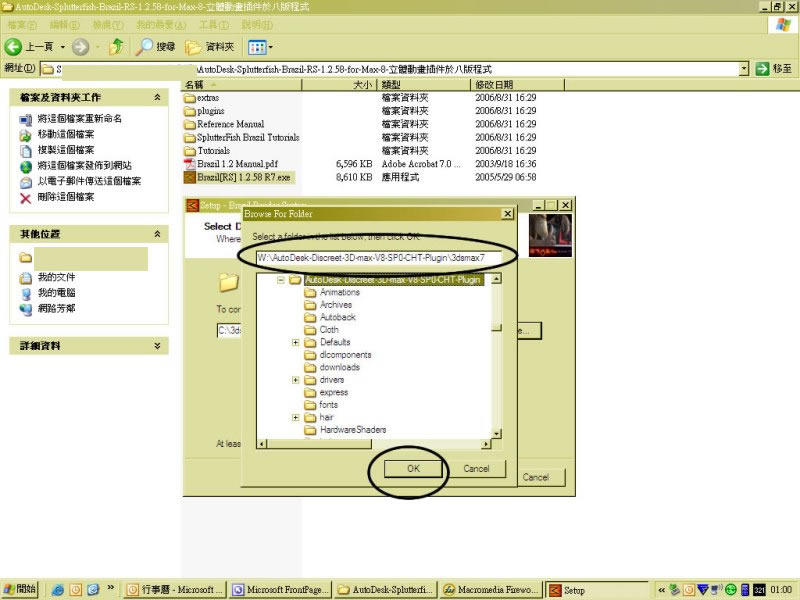Viewport: 800px width, 600px height.
Task: Open the 檢視 (View) menu
Action: (x=108, y=24)
